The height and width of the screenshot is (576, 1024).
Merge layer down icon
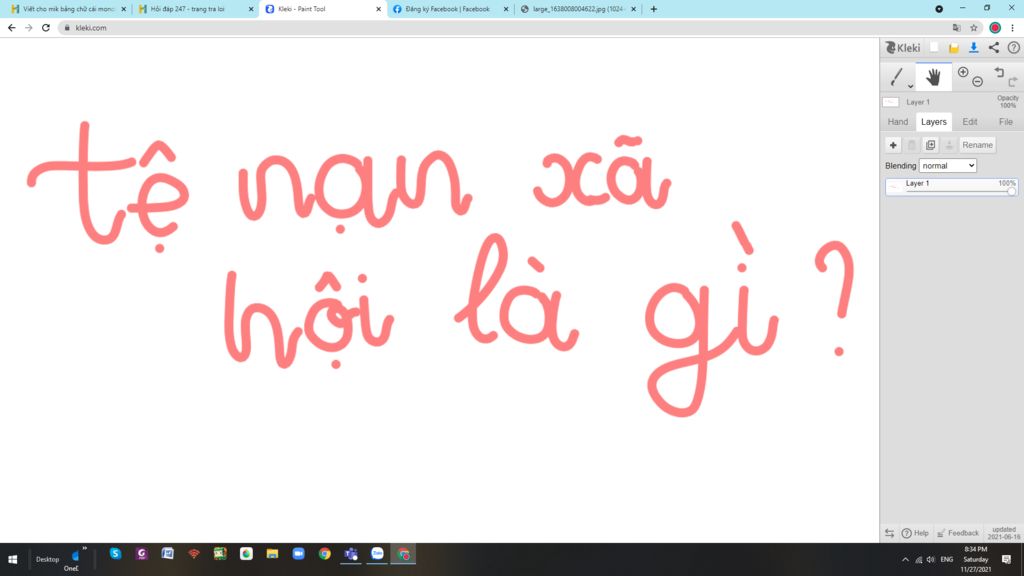click(950, 145)
